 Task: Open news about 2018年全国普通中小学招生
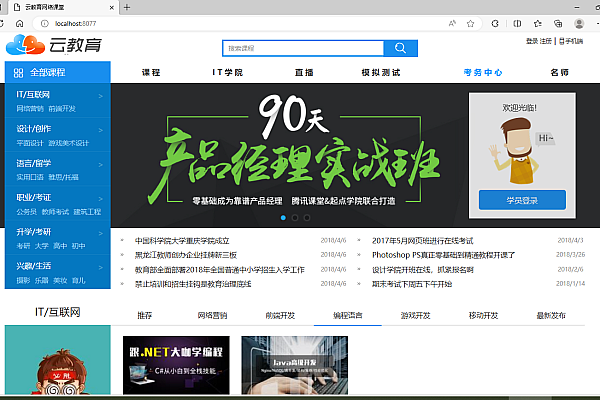tap(220, 270)
